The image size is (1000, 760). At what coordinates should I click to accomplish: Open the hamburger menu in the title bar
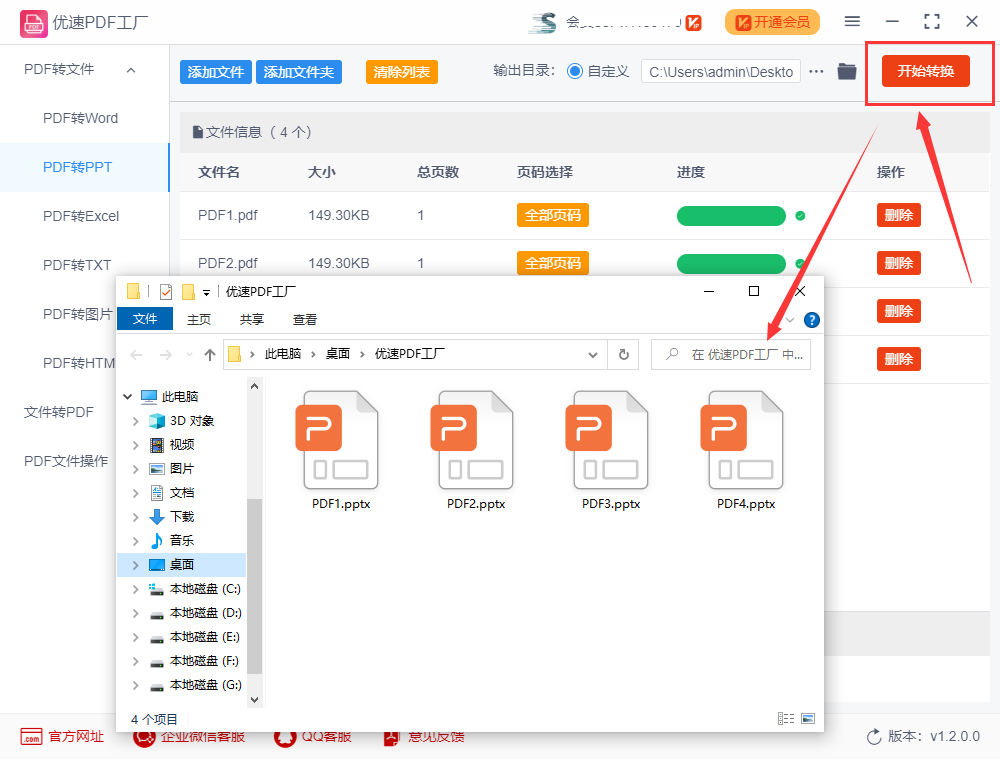click(x=852, y=22)
